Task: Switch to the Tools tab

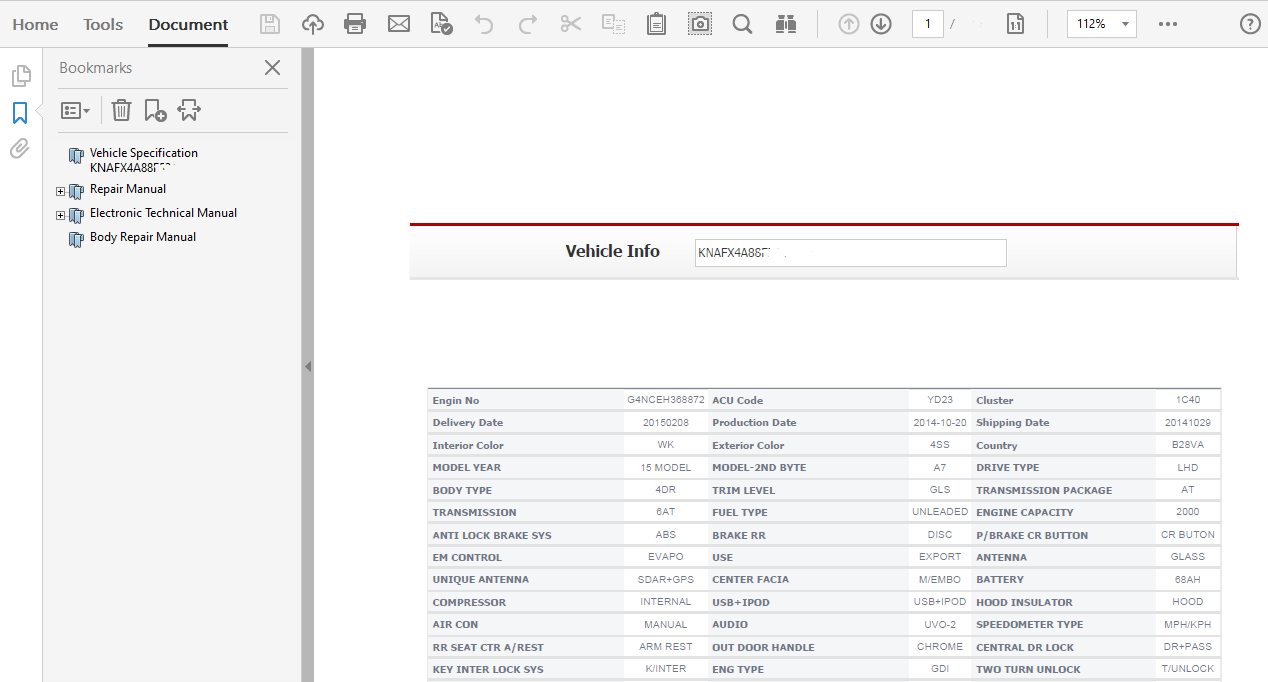Action: tap(103, 24)
